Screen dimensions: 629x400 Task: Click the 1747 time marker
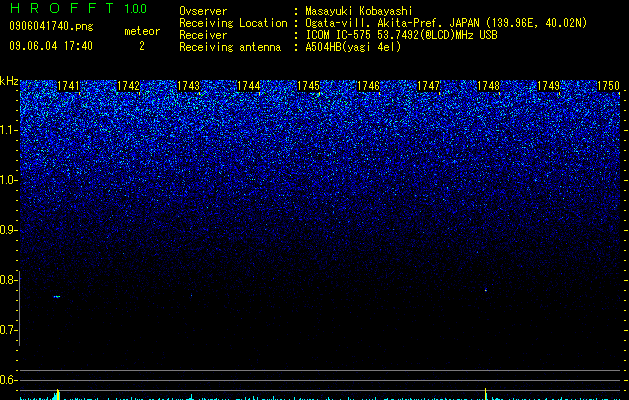click(428, 86)
